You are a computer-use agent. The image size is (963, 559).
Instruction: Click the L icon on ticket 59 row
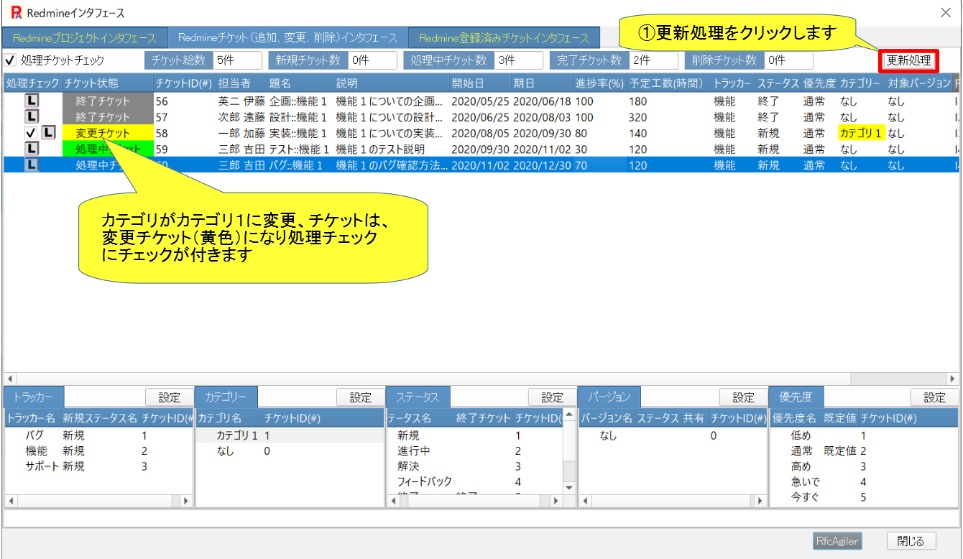click(31, 149)
